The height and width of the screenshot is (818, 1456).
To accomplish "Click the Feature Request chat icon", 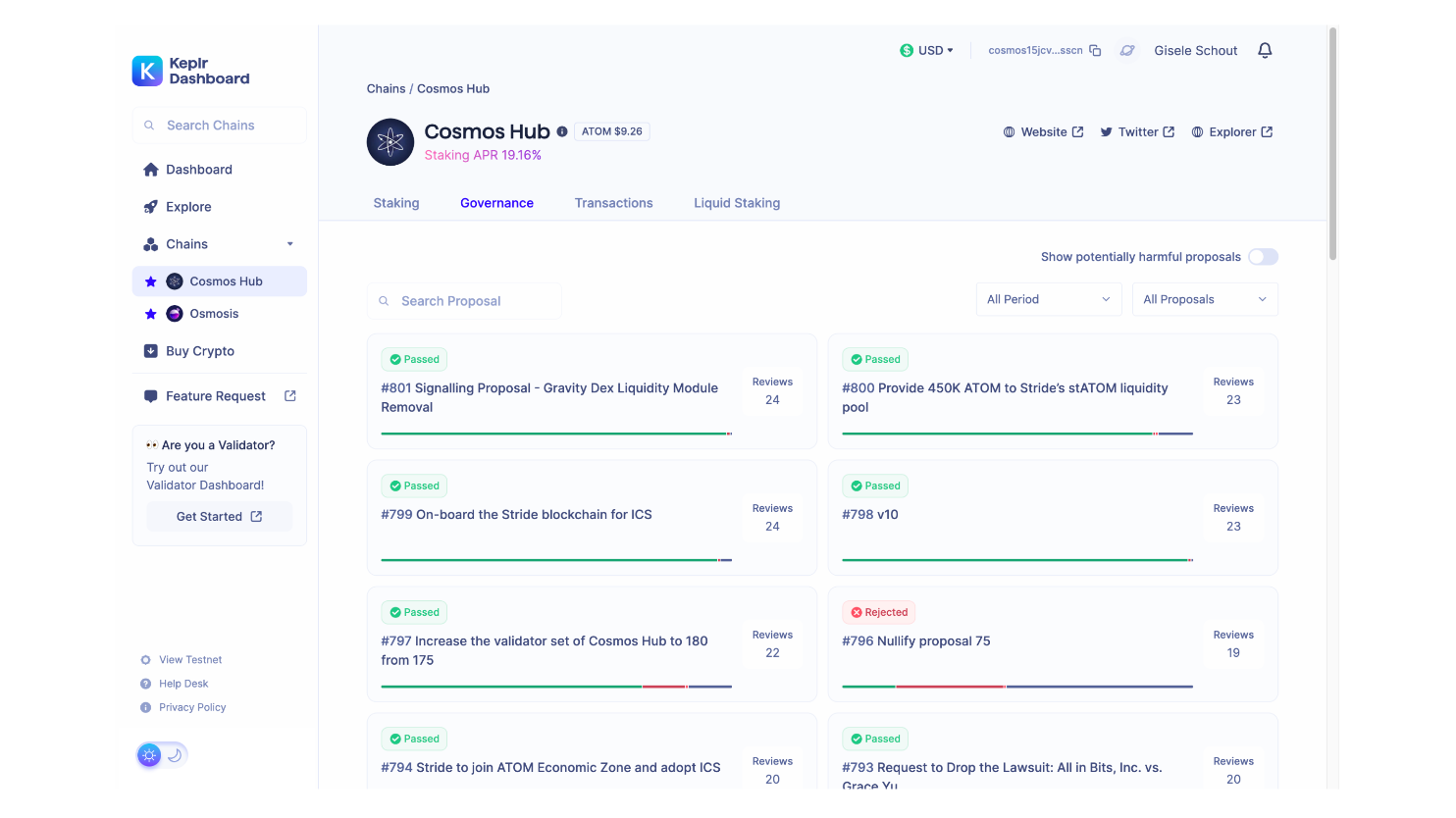I will coord(151,396).
